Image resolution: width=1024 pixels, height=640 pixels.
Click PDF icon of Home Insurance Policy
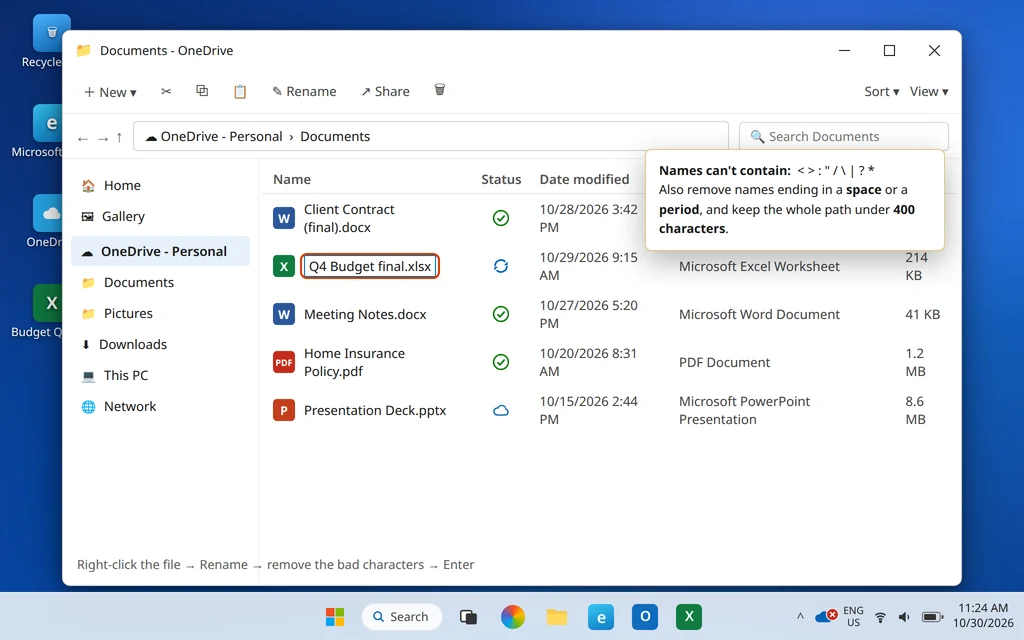(x=283, y=362)
